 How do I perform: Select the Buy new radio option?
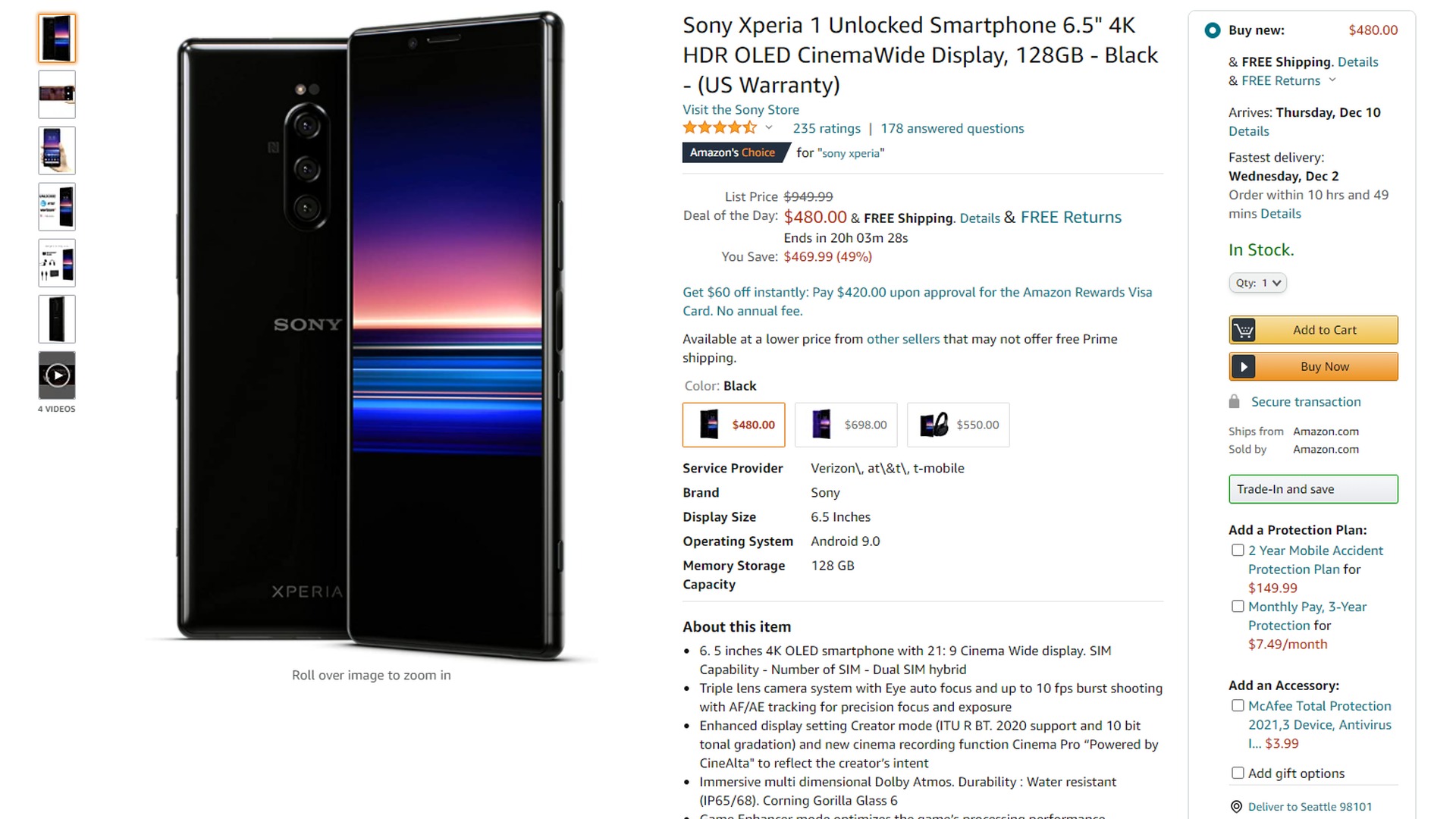click(1213, 30)
